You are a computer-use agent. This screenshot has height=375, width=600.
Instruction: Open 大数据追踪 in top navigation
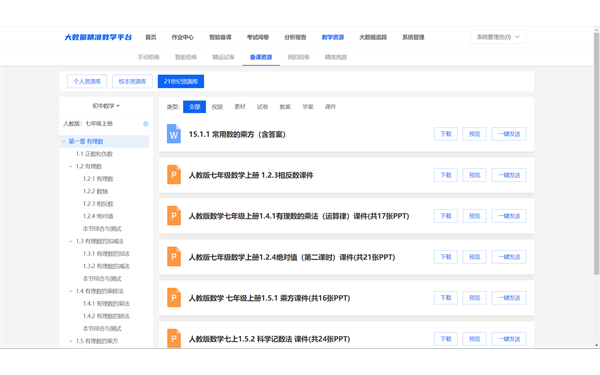(373, 37)
